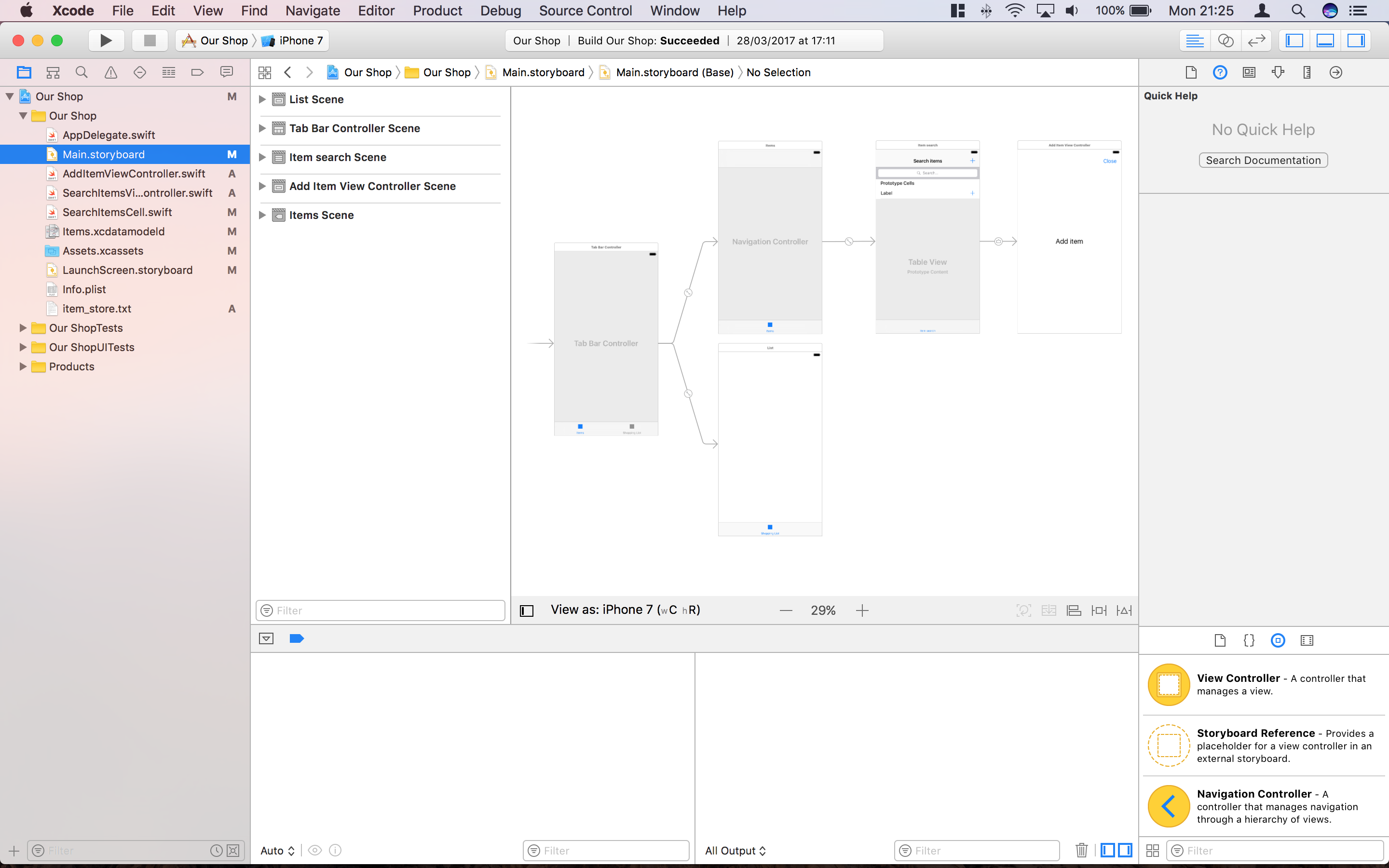Open the Source Control menu
This screenshot has height=868, width=1389.
click(585, 11)
